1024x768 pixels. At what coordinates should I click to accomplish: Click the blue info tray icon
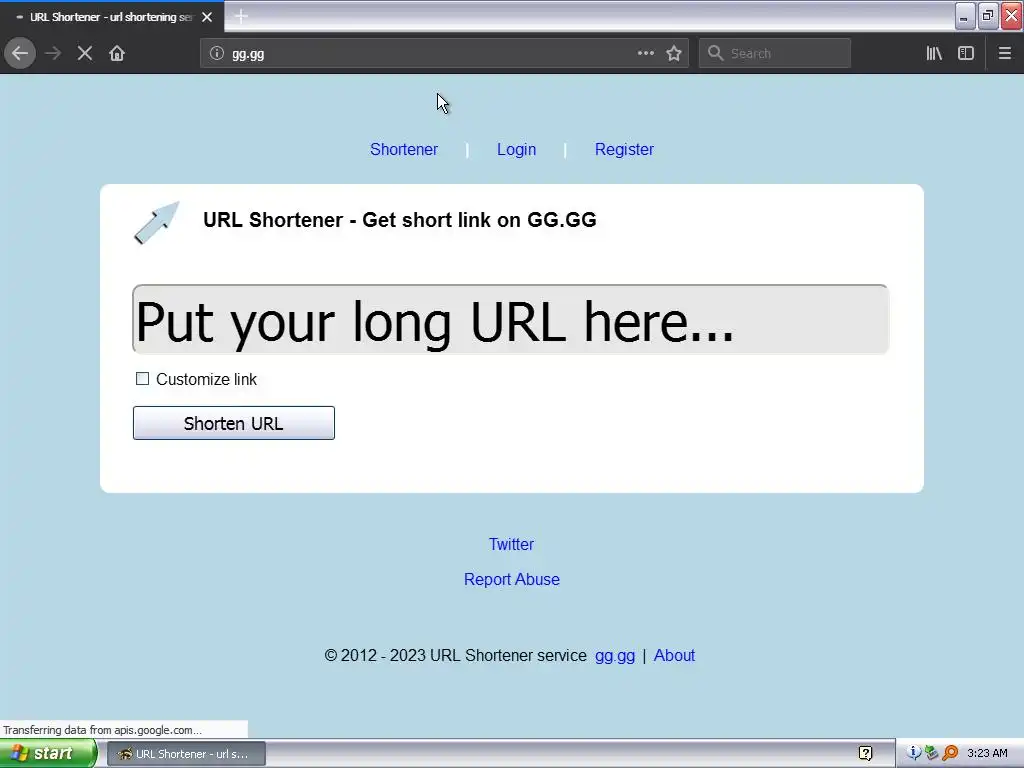click(x=914, y=753)
